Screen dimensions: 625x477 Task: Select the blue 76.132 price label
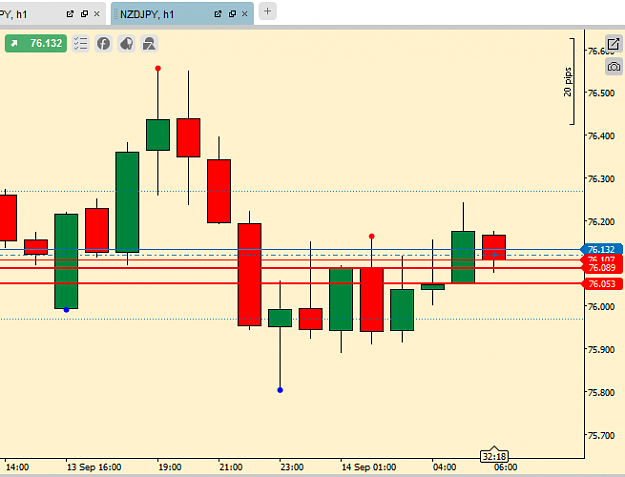click(601, 249)
